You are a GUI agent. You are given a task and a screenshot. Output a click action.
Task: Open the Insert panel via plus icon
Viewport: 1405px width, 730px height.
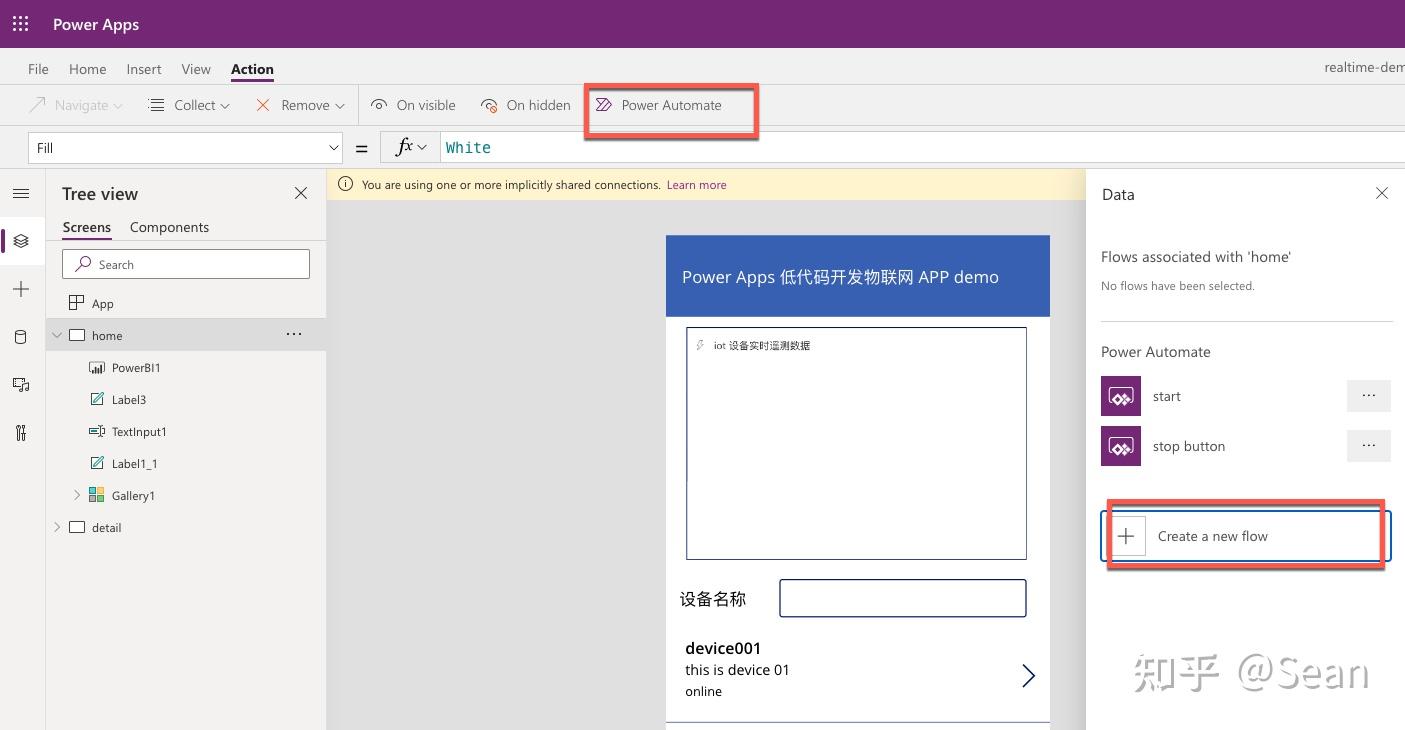pos(20,289)
